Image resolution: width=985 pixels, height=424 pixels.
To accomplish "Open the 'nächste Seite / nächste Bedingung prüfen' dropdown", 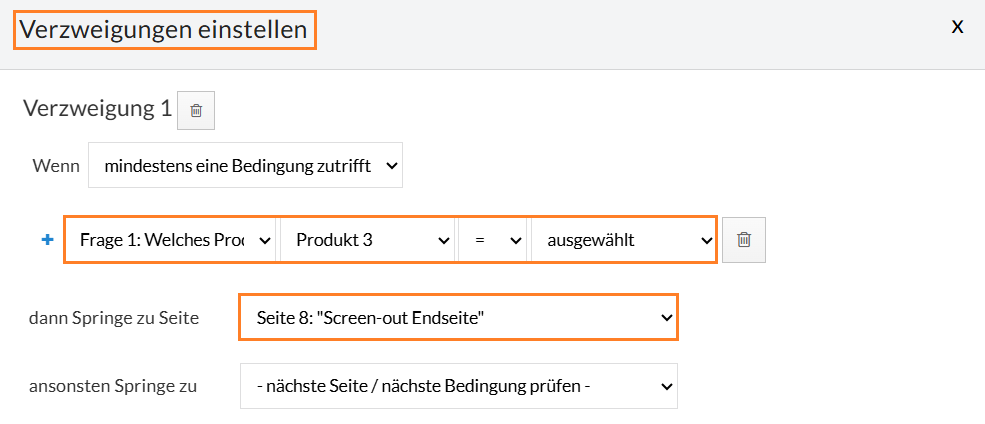I will tap(458, 386).
